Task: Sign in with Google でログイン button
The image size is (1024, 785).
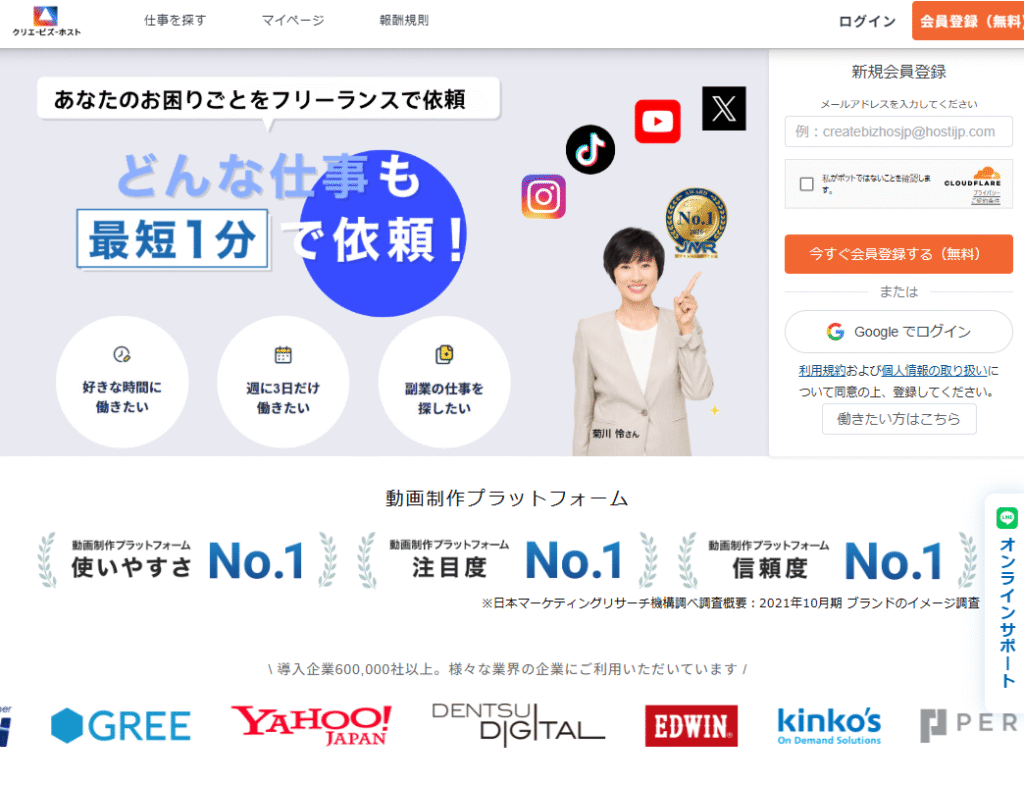Action: [x=899, y=332]
